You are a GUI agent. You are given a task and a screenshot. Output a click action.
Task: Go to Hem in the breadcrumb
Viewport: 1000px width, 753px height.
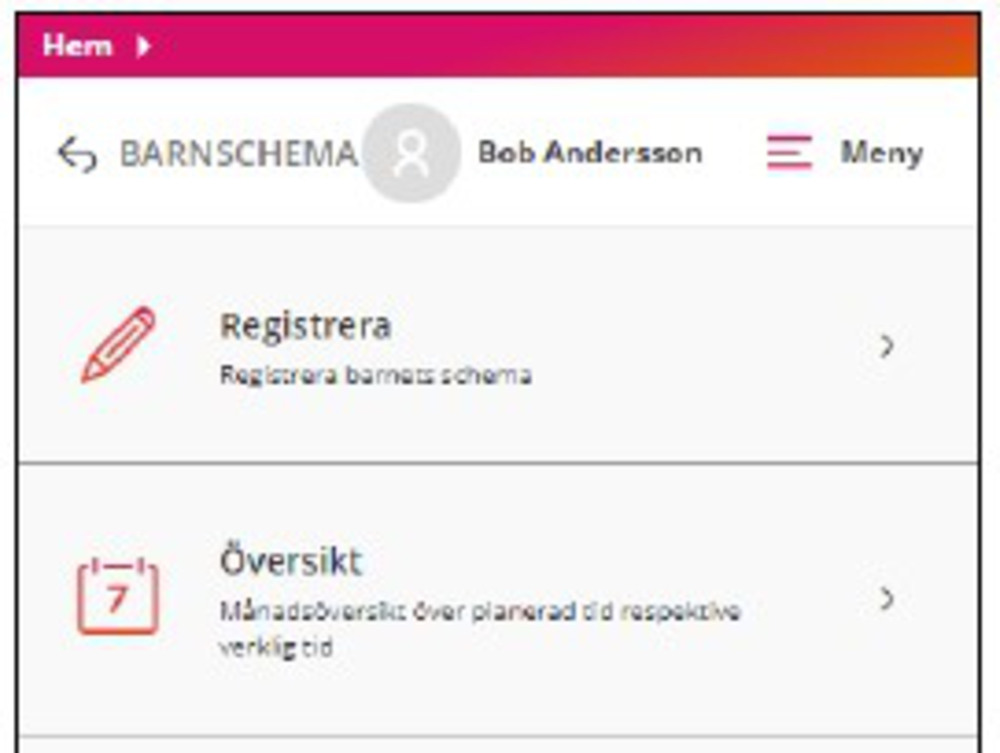coord(76,46)
